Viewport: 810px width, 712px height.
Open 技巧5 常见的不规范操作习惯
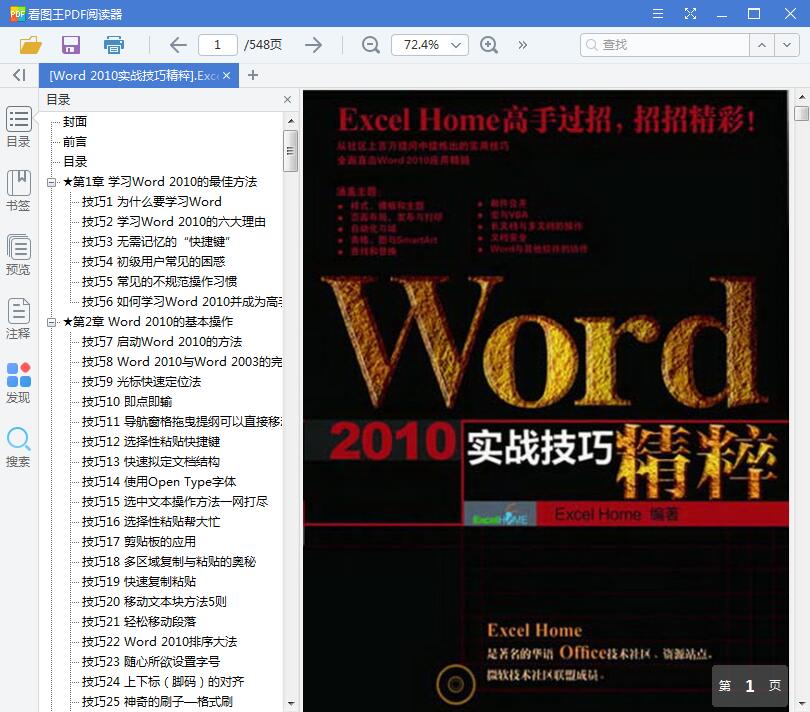(159, 282)
